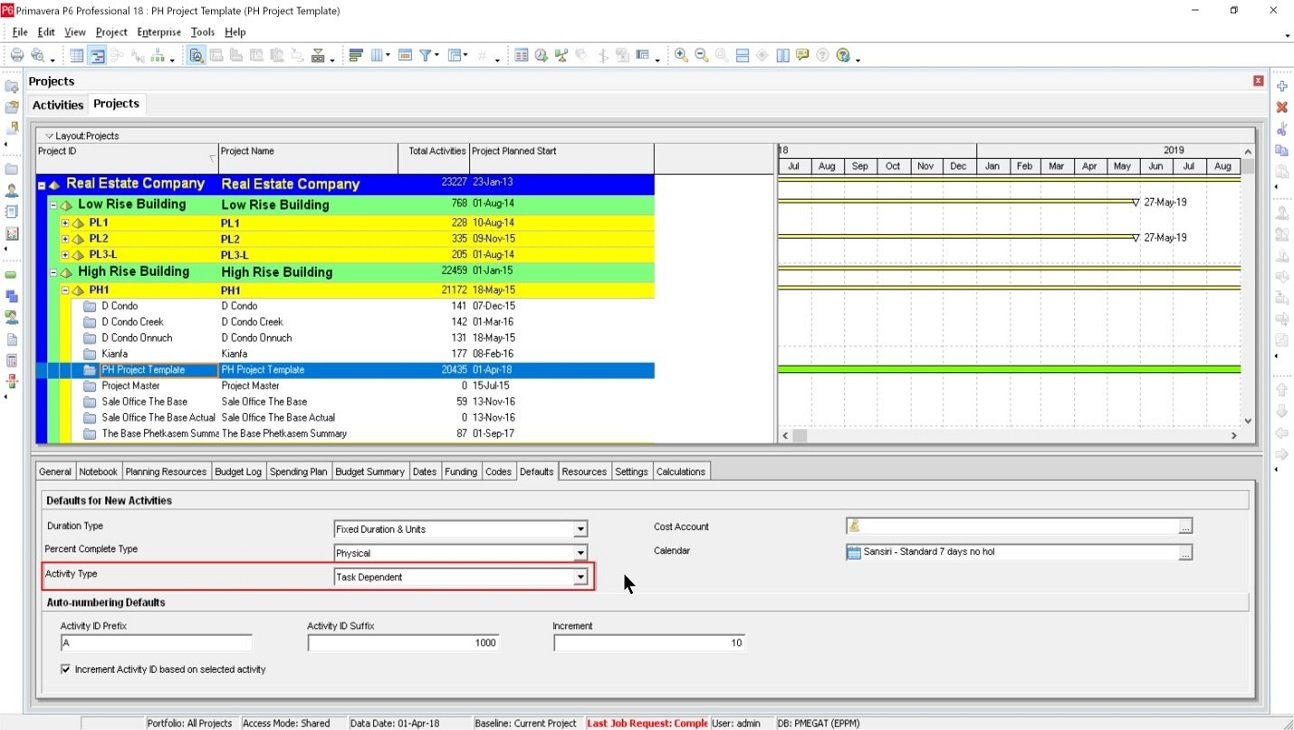1294x730 pixels.
Task: Expand the PL2 node
Action: 65,239
